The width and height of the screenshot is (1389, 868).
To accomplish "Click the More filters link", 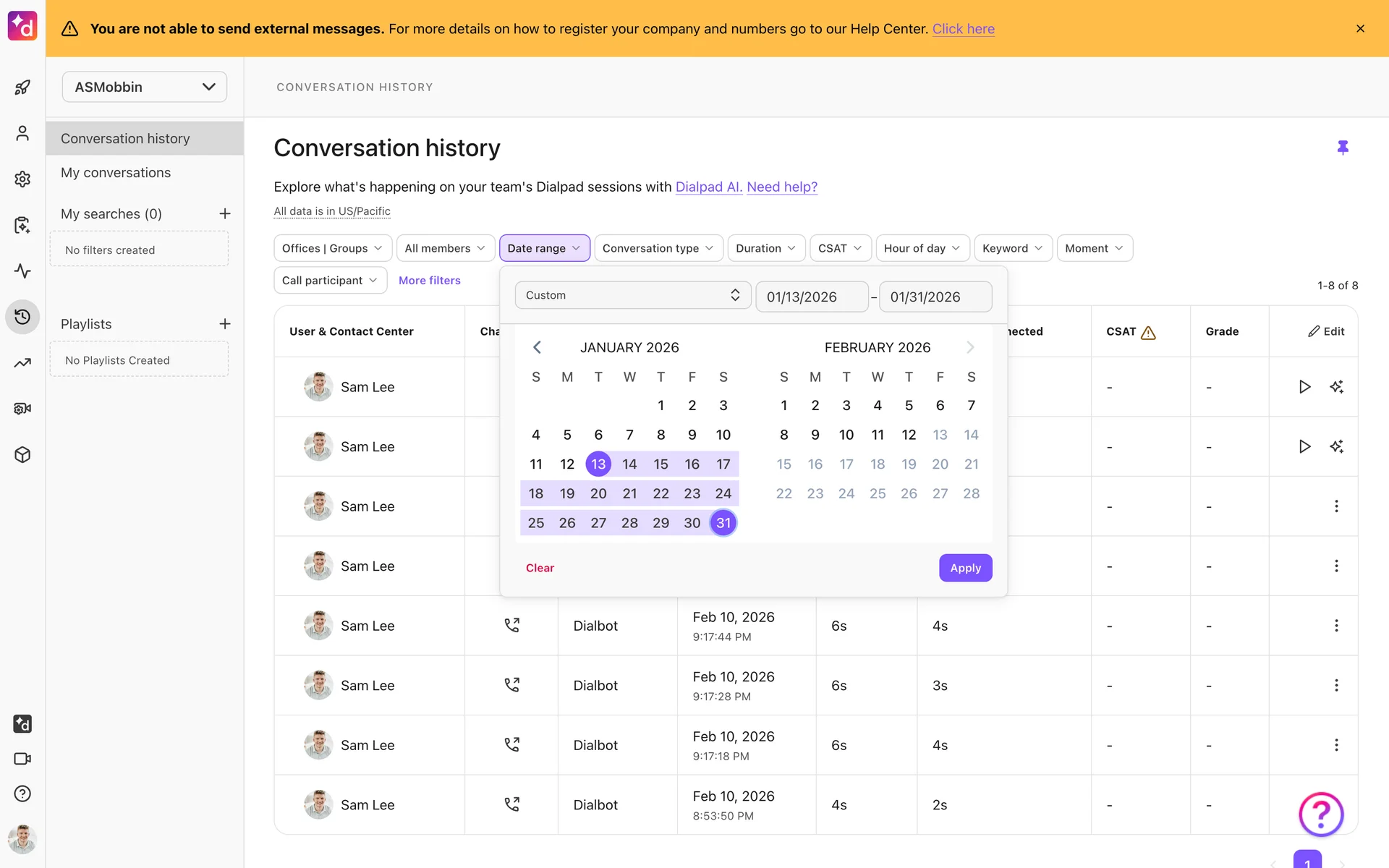I will pyautogui.click(x=429, y=281).
